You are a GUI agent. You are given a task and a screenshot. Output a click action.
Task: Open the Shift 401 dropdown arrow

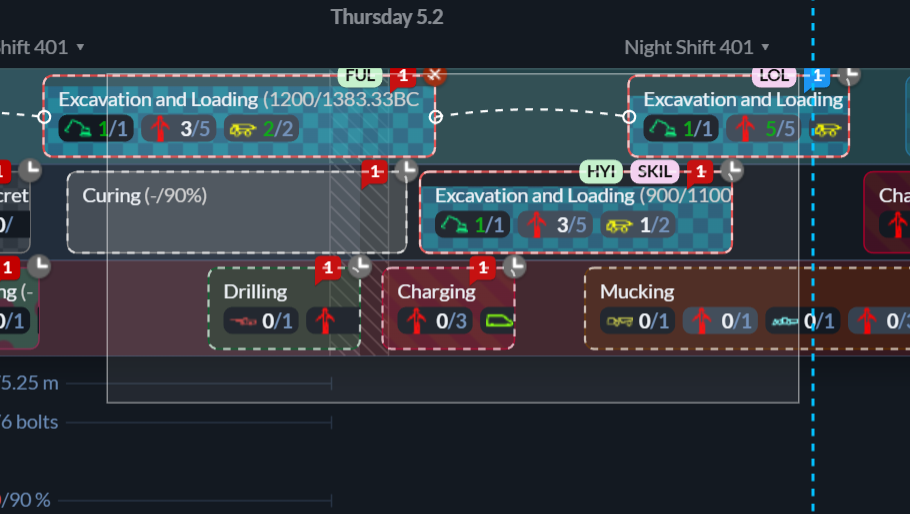80,48
